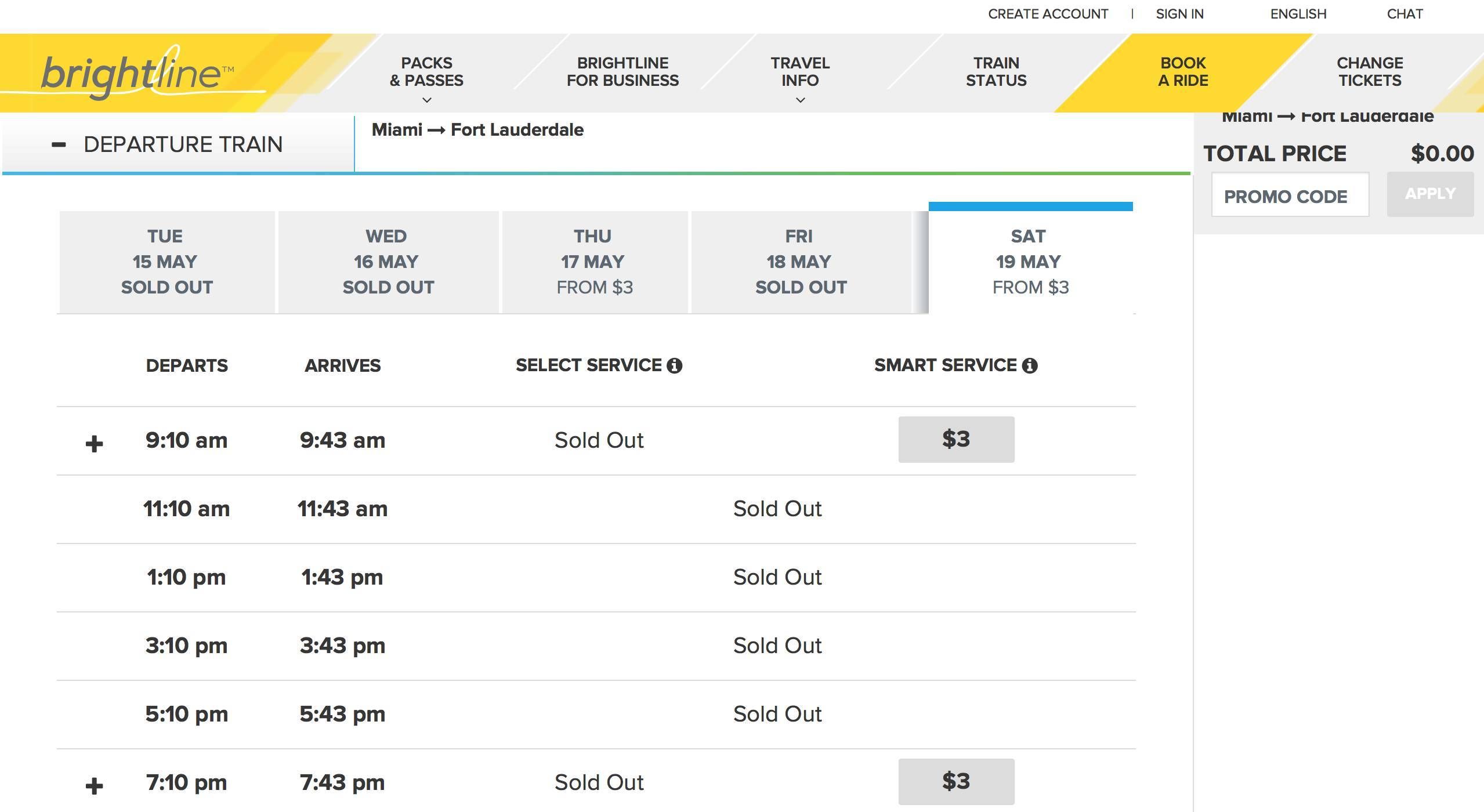This screenshot has height=812, width=1484.
Task: Open Travel Info dropdown menu
Action: tap(800, 78)
